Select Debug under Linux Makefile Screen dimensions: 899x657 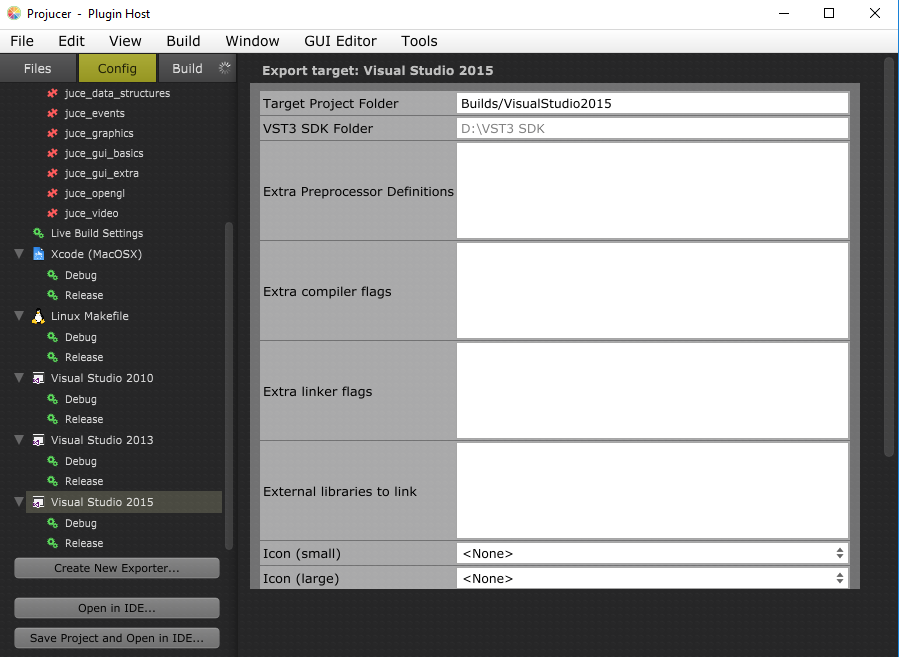pos(80,337)
